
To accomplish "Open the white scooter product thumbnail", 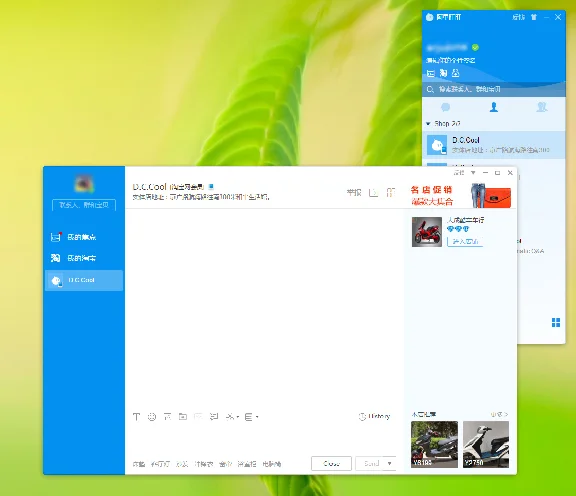I will click(x=486, y=444).
